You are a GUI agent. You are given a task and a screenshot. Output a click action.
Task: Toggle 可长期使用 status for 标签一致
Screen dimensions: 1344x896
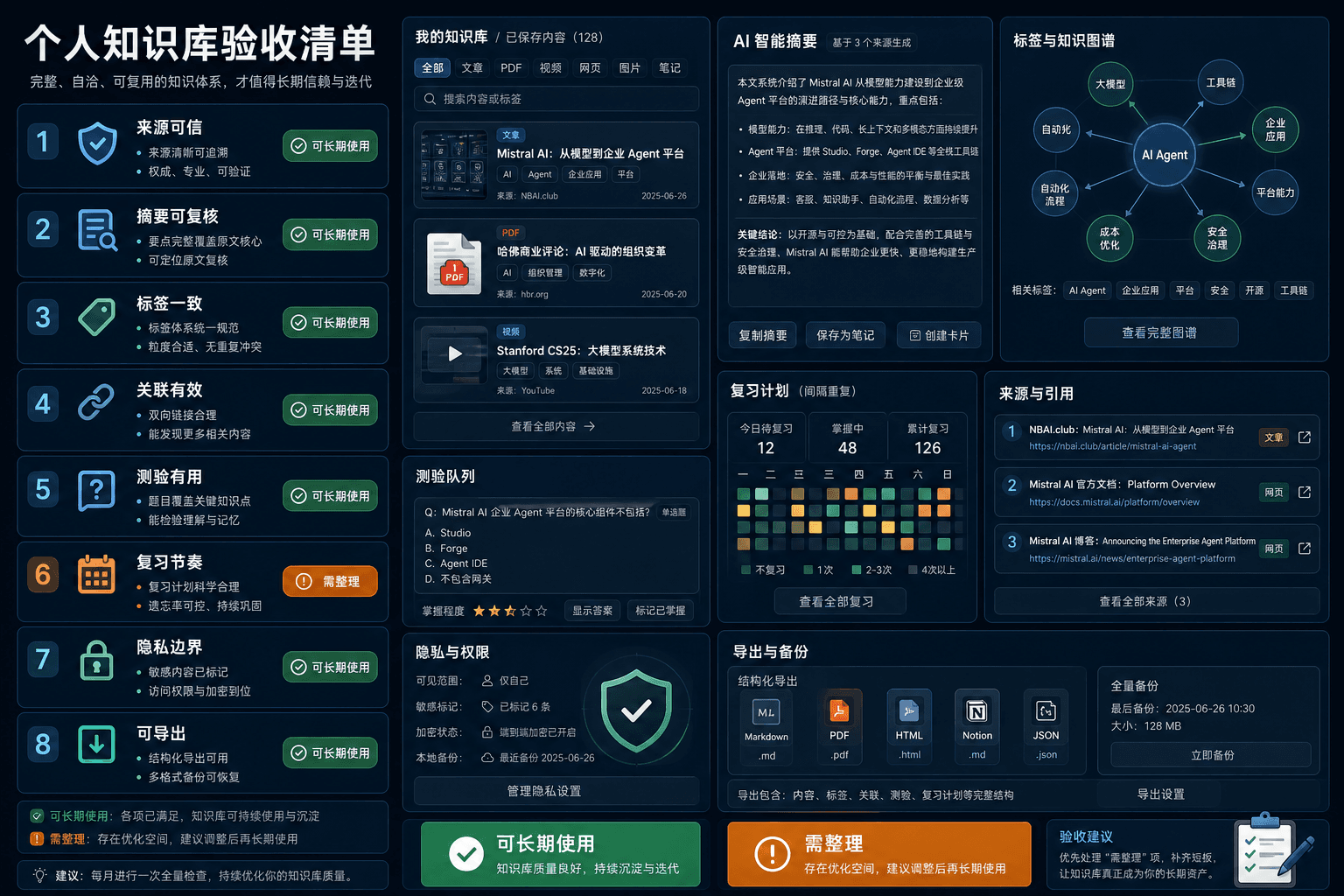(330, 323)
